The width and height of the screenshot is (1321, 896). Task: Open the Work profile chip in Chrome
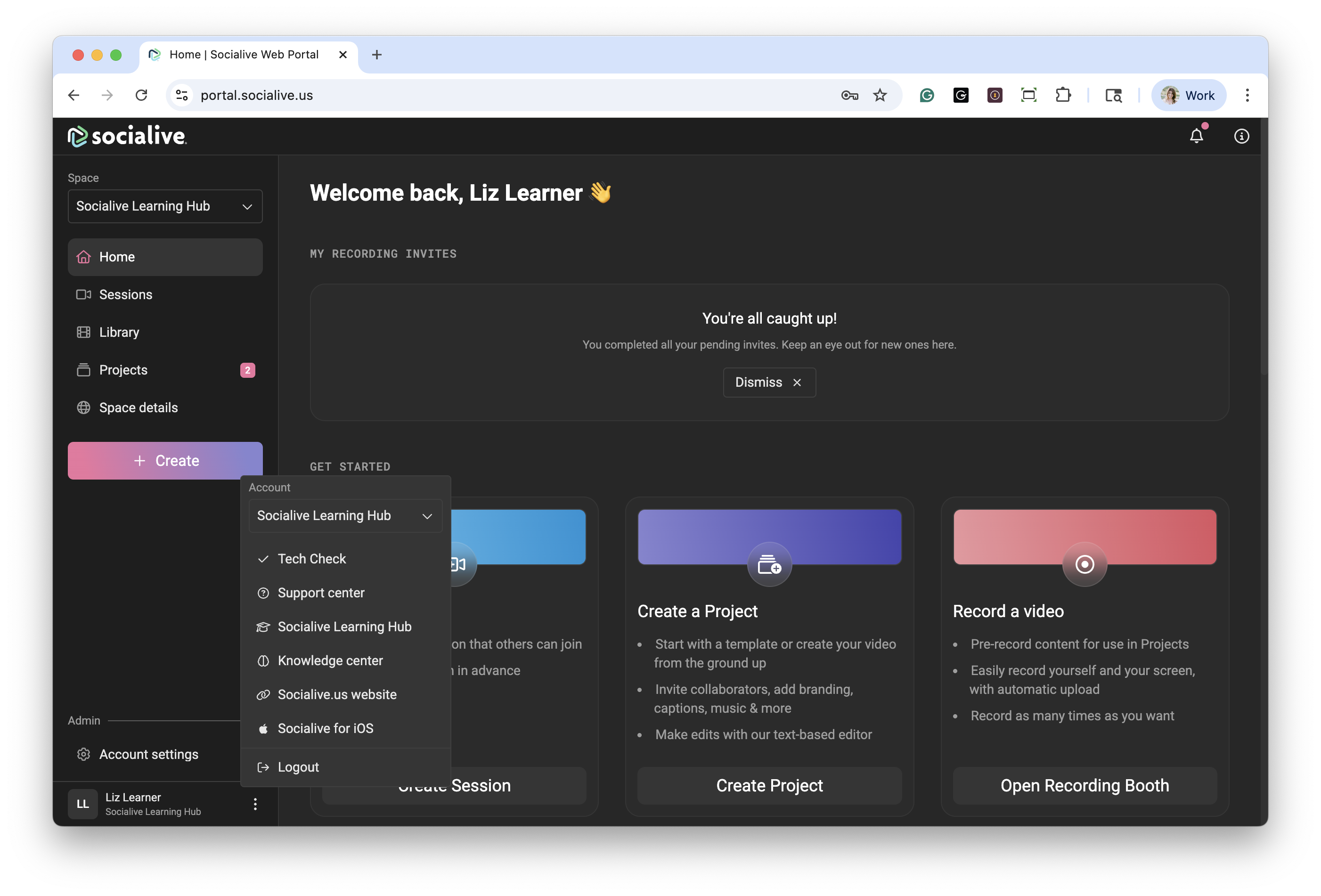[1188, 96]
